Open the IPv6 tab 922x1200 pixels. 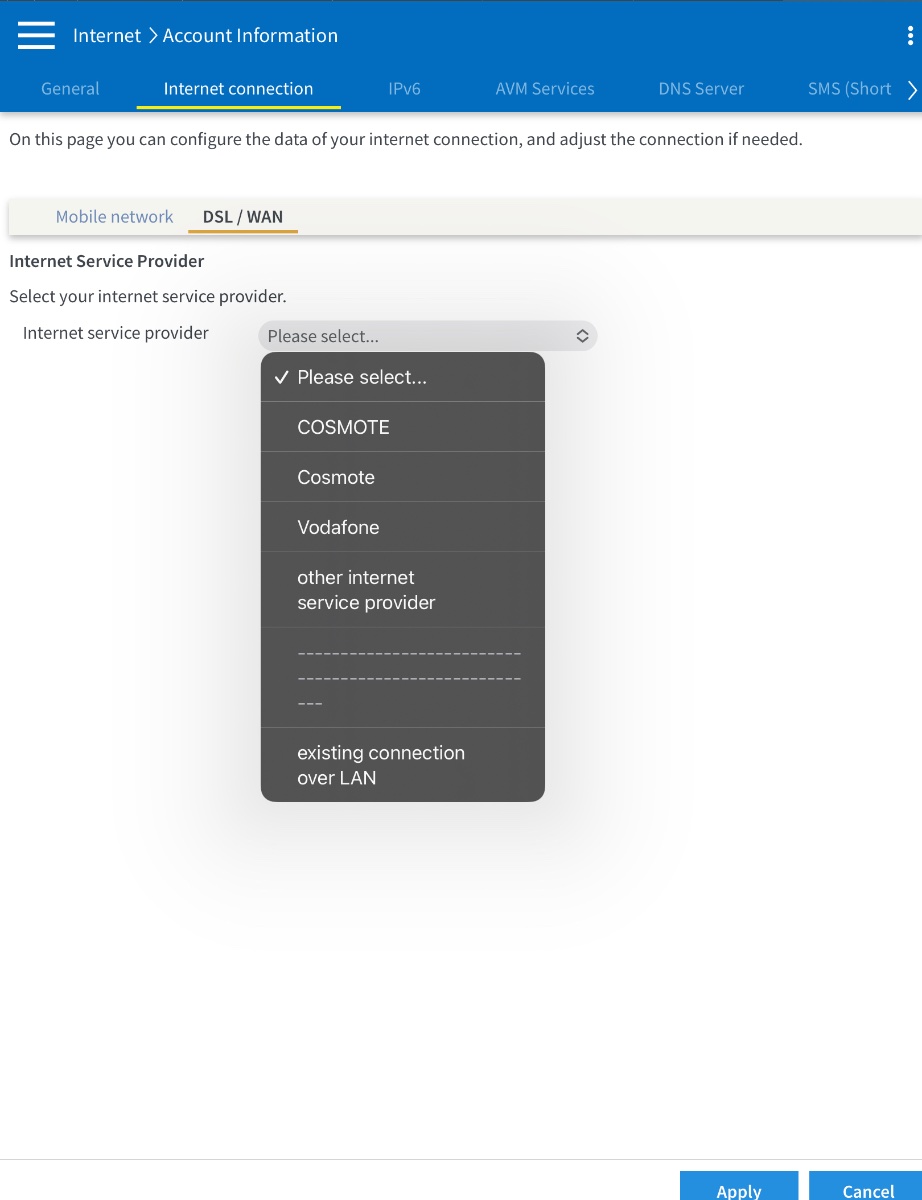point(404,89)
